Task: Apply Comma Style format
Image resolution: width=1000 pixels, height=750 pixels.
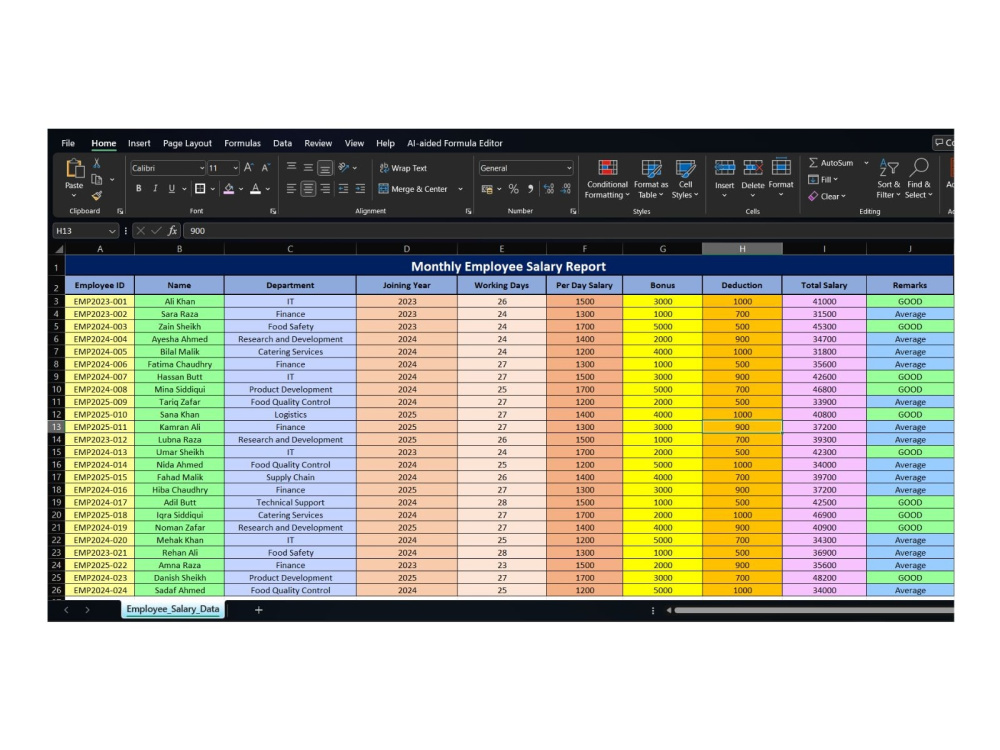Action: pos(531,189)
